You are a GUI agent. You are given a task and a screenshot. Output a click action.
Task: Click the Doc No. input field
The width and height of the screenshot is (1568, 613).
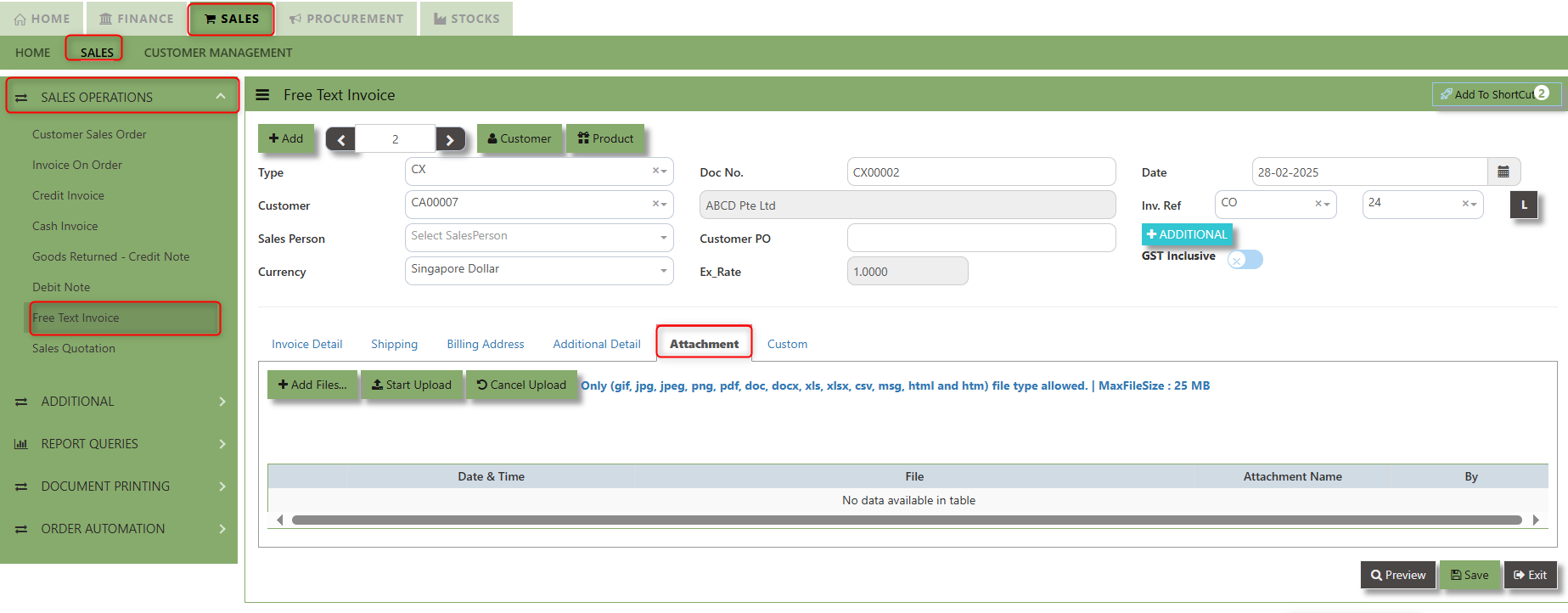(981, 172)
